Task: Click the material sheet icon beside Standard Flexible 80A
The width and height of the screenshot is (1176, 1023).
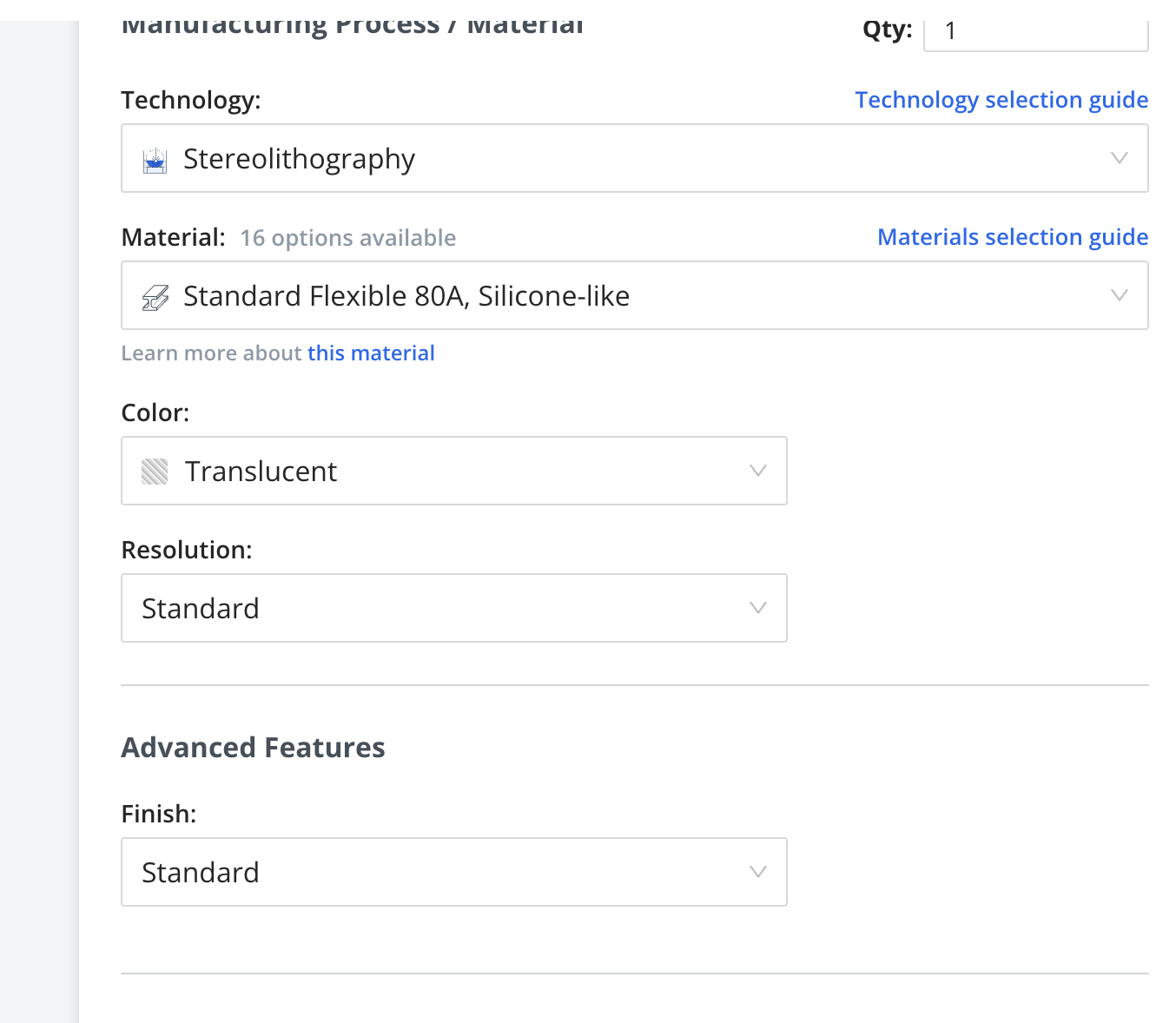Action: coord(155,298)
